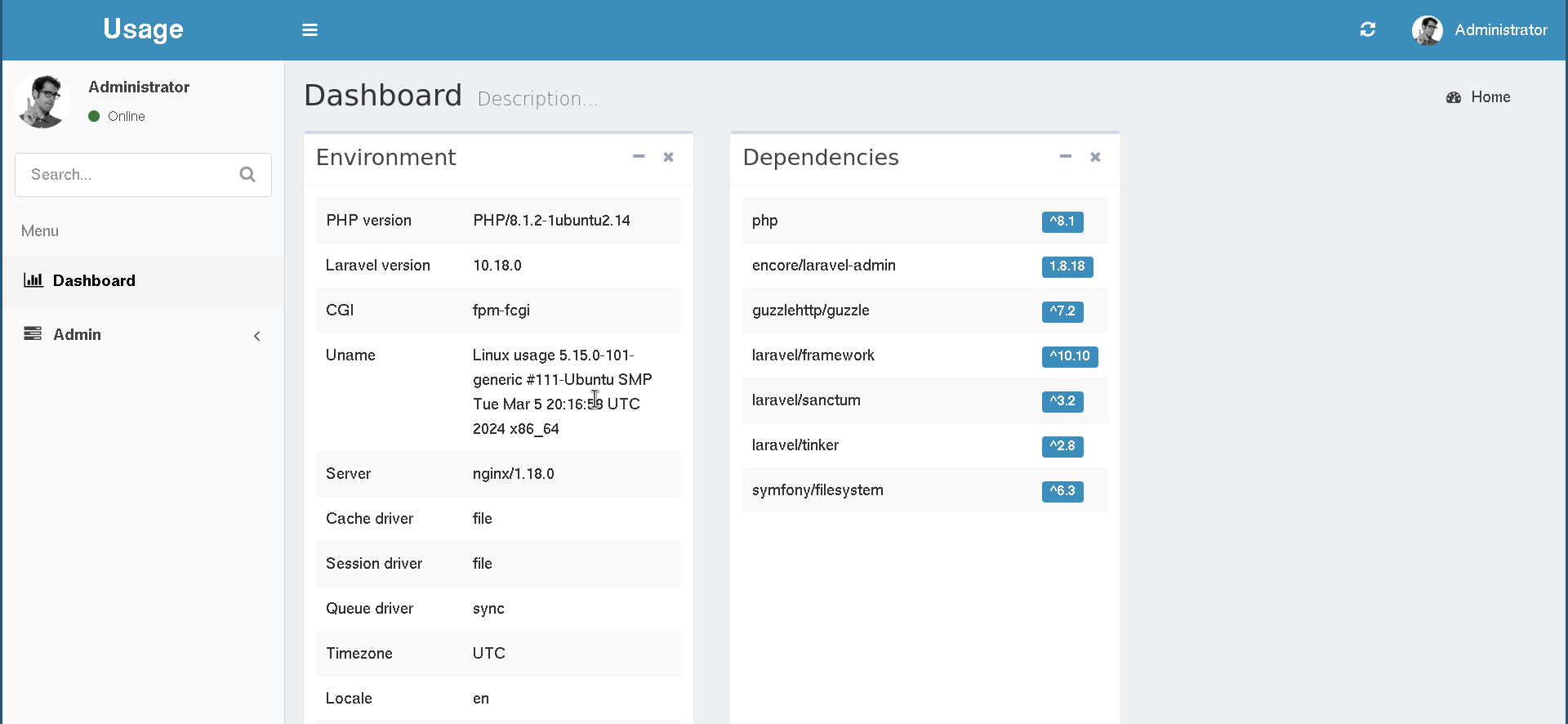The image size is (1568, 724).
Task: Click the Dashboard bar chart icon
Action: click(x=33, y=280)
